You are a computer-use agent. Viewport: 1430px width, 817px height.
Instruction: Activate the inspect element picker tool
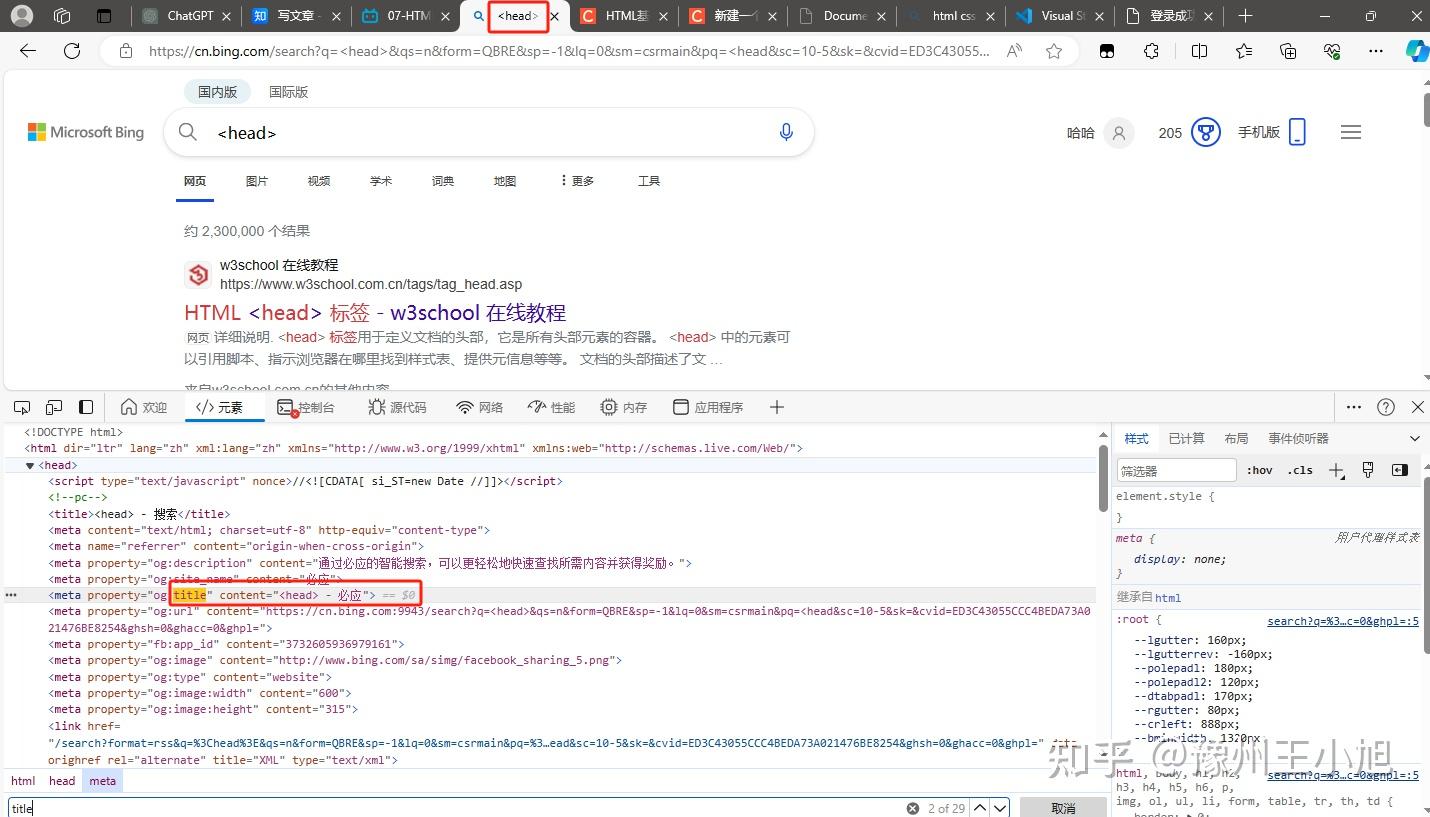tap(21, 407)
